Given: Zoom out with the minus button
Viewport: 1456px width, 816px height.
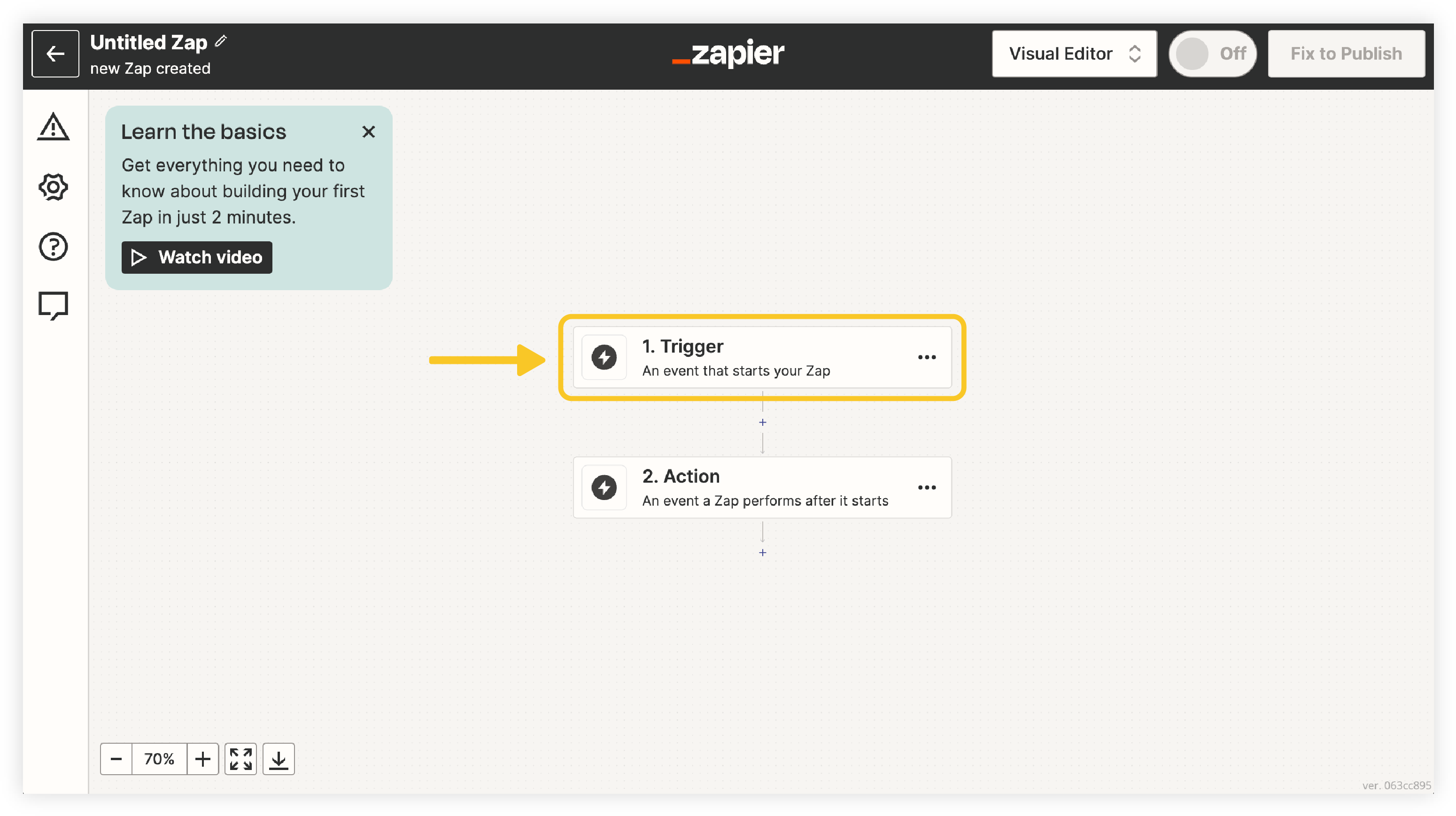Looking at the screenshot, I should coord(116,758).
